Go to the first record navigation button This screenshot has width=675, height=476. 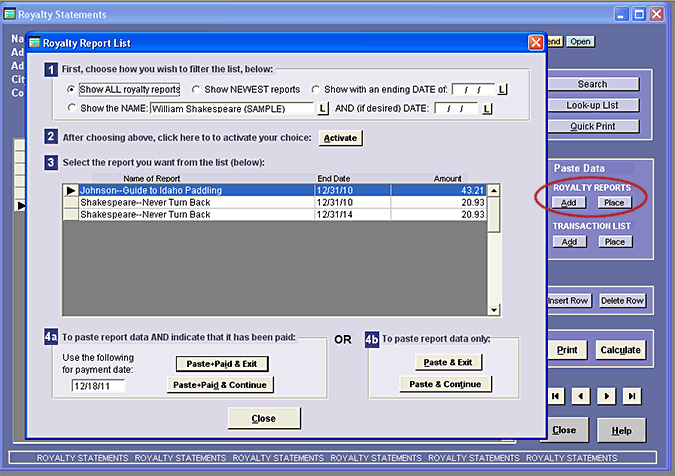(557, 396)
